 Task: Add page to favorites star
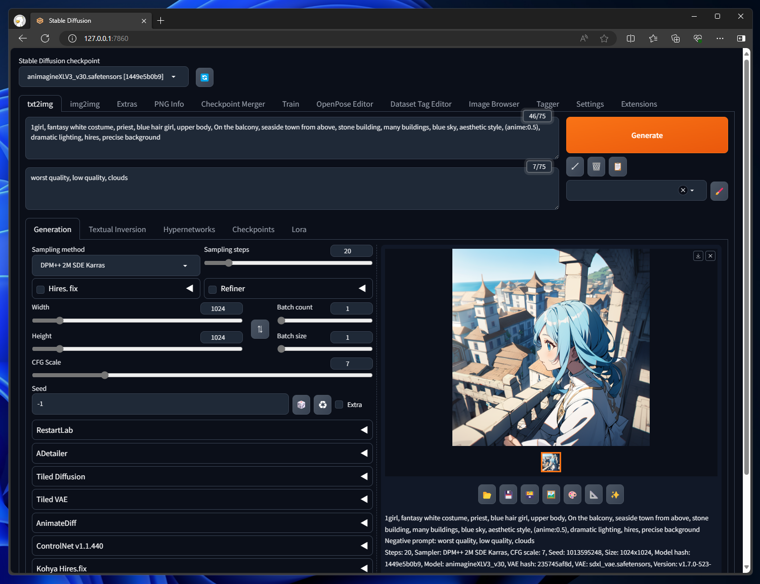tap(604, 38)
